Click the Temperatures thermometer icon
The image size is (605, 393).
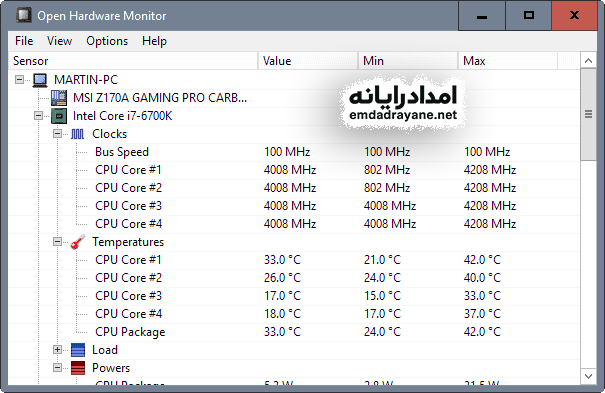[78, 242]
